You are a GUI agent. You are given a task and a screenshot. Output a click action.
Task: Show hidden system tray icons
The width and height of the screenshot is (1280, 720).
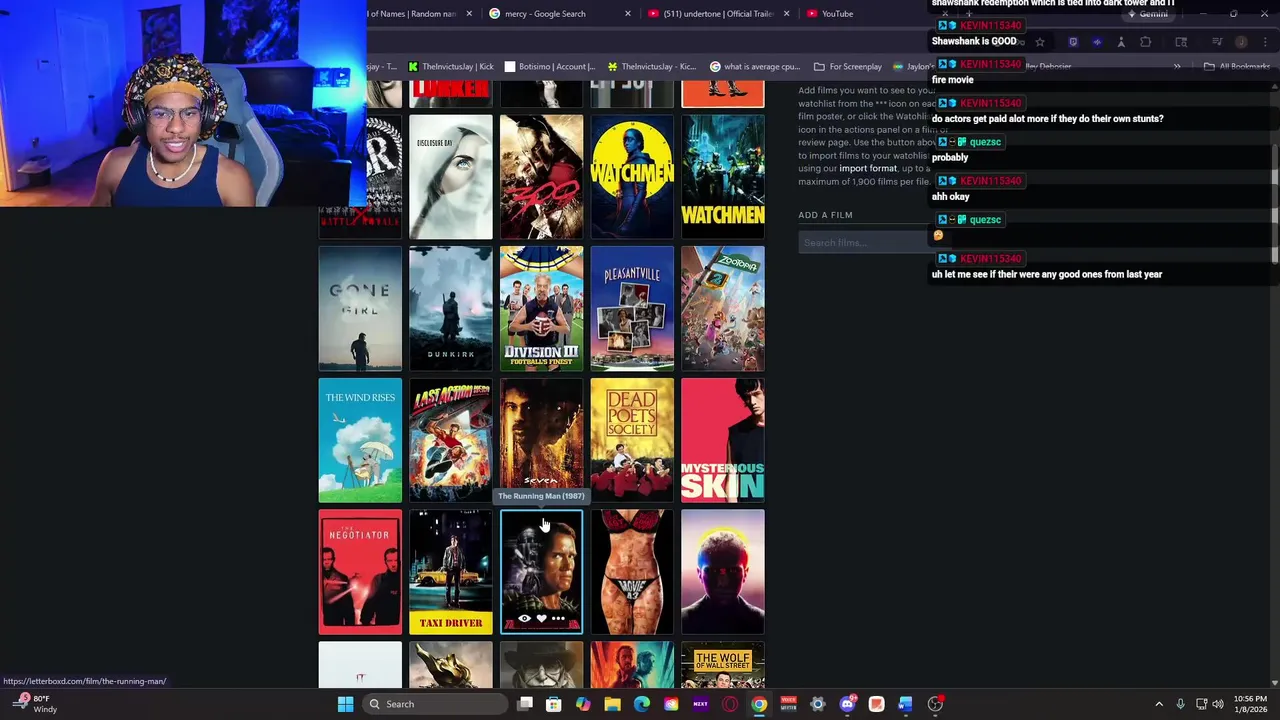(1159, 704)
